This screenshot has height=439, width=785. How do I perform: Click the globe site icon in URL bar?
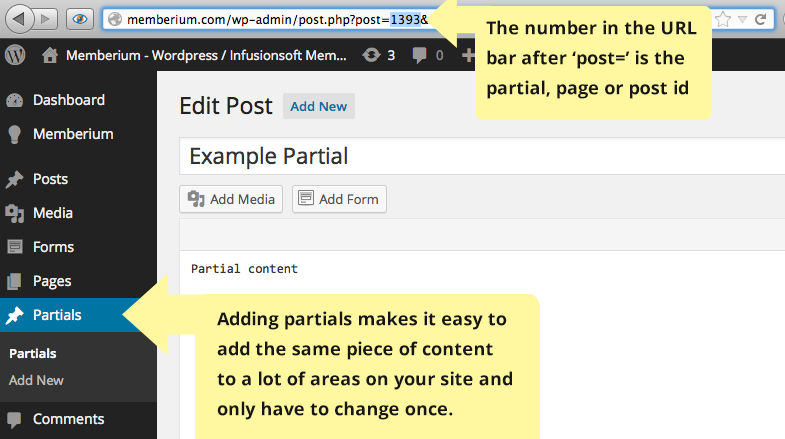pyautogui.click(x=115, y=19)
